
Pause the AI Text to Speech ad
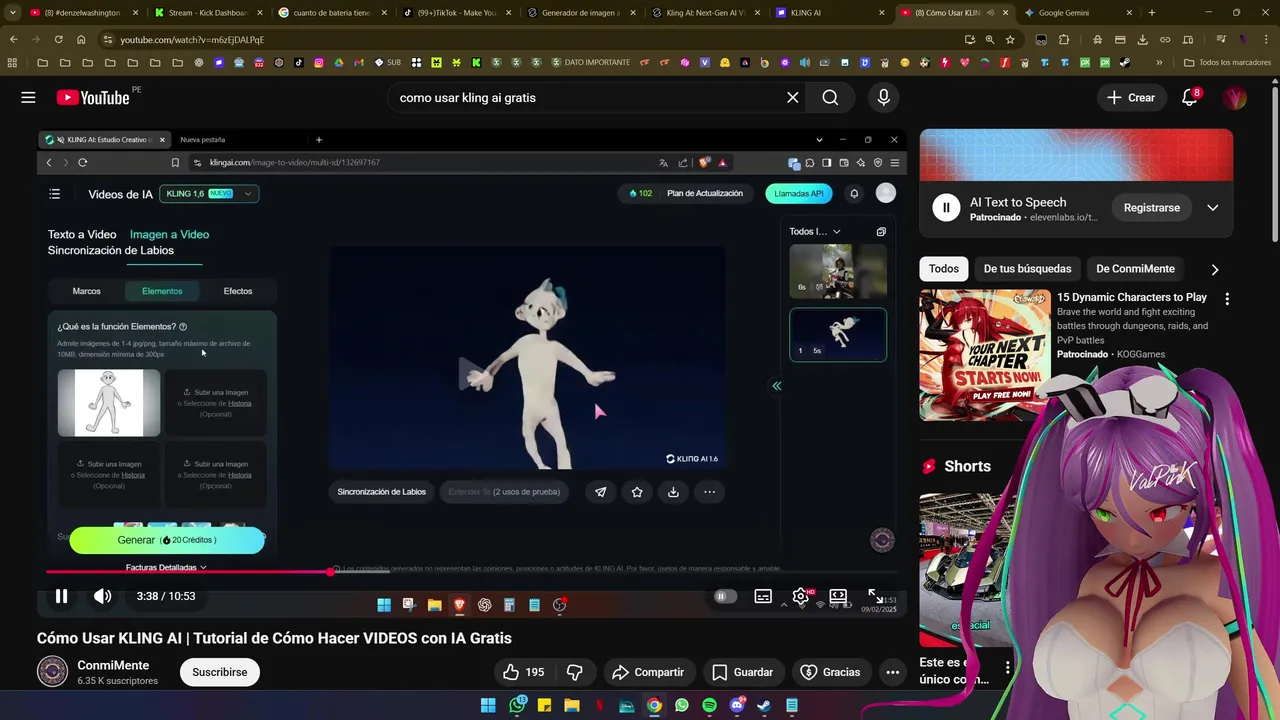[945, 208]
